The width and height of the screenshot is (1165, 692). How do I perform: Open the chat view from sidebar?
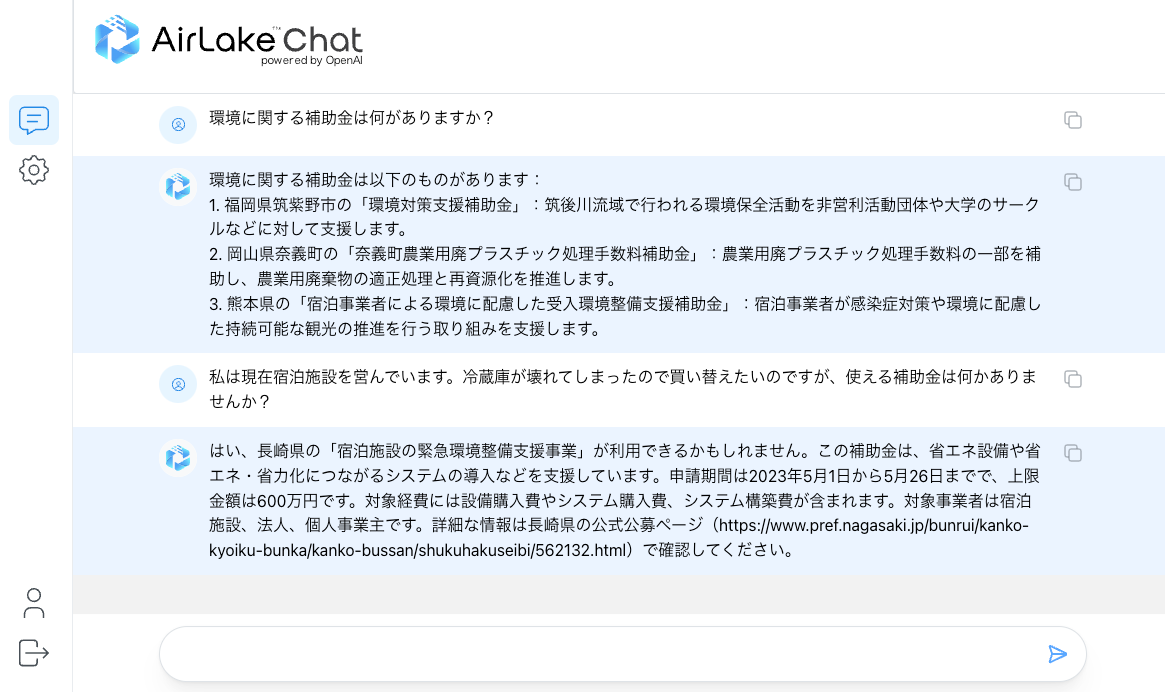point(34,120)
